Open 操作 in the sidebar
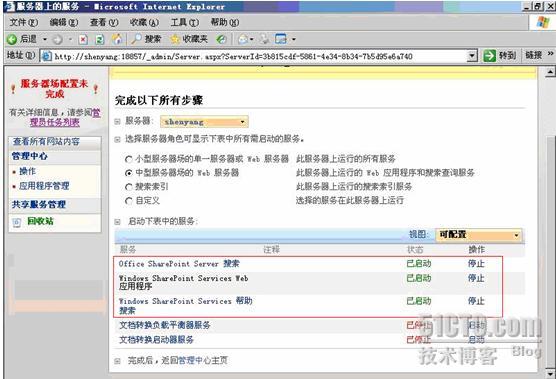 [x=27, y=171]
